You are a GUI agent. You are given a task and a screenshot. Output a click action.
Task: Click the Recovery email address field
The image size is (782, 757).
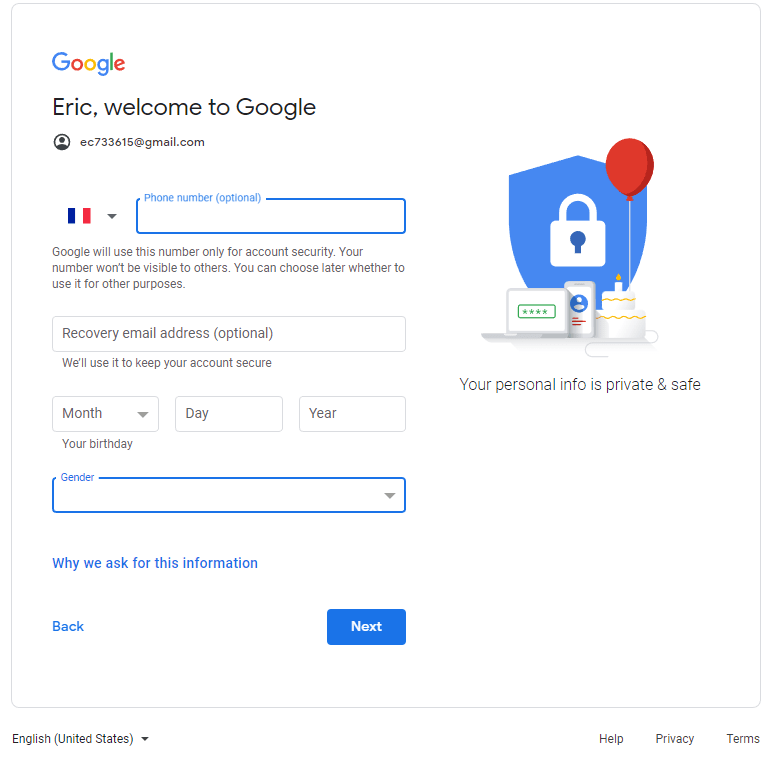tap(229, 334)
